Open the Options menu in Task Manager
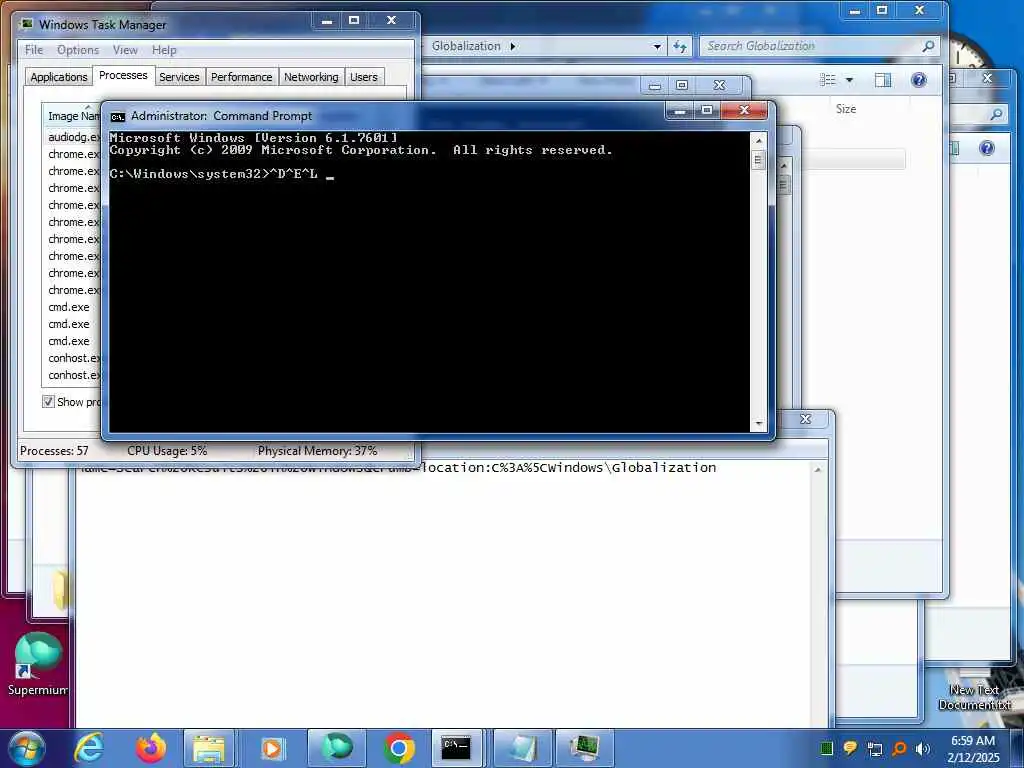The image size is (1024, 768). pos(78,50)
